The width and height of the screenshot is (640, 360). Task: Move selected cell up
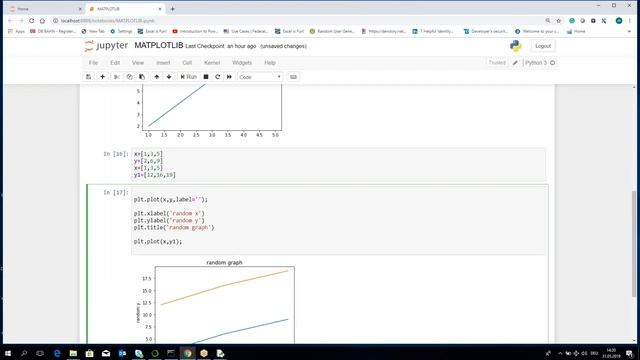click(156, 77)
